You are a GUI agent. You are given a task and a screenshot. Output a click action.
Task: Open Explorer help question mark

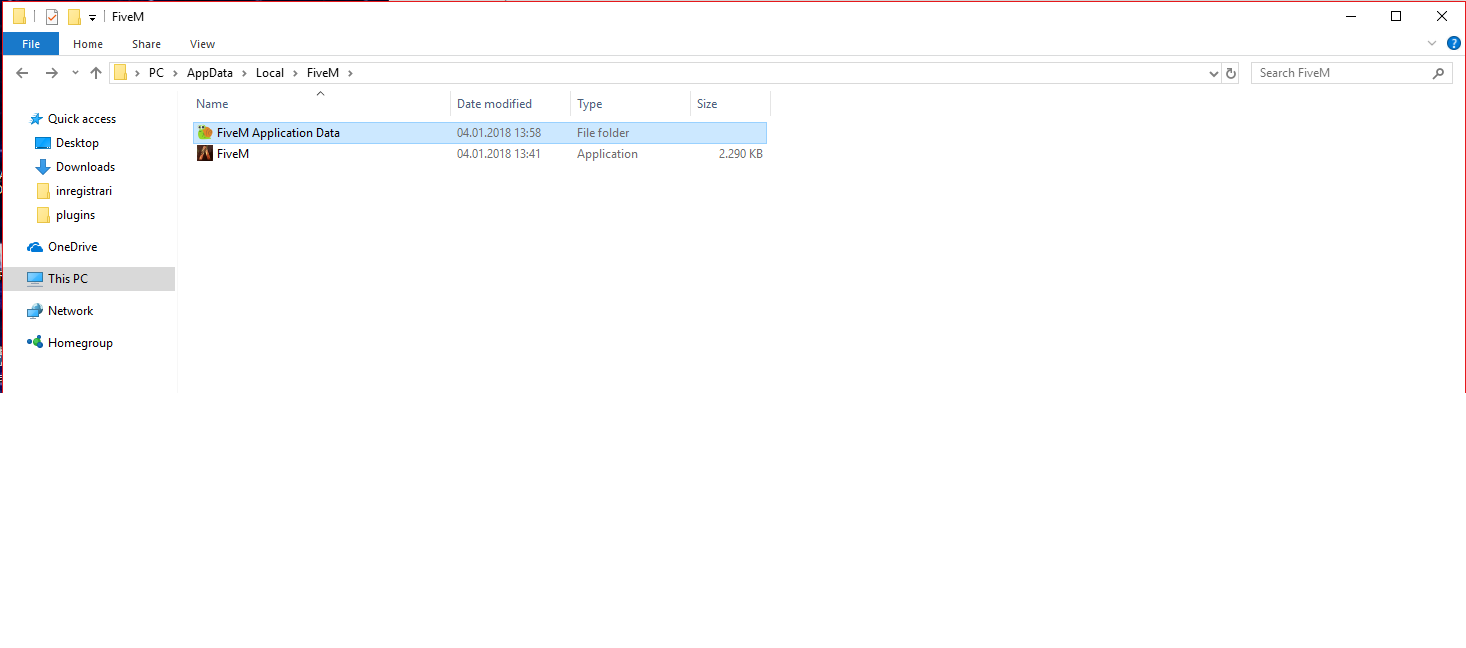click(x=1454, y=44)
